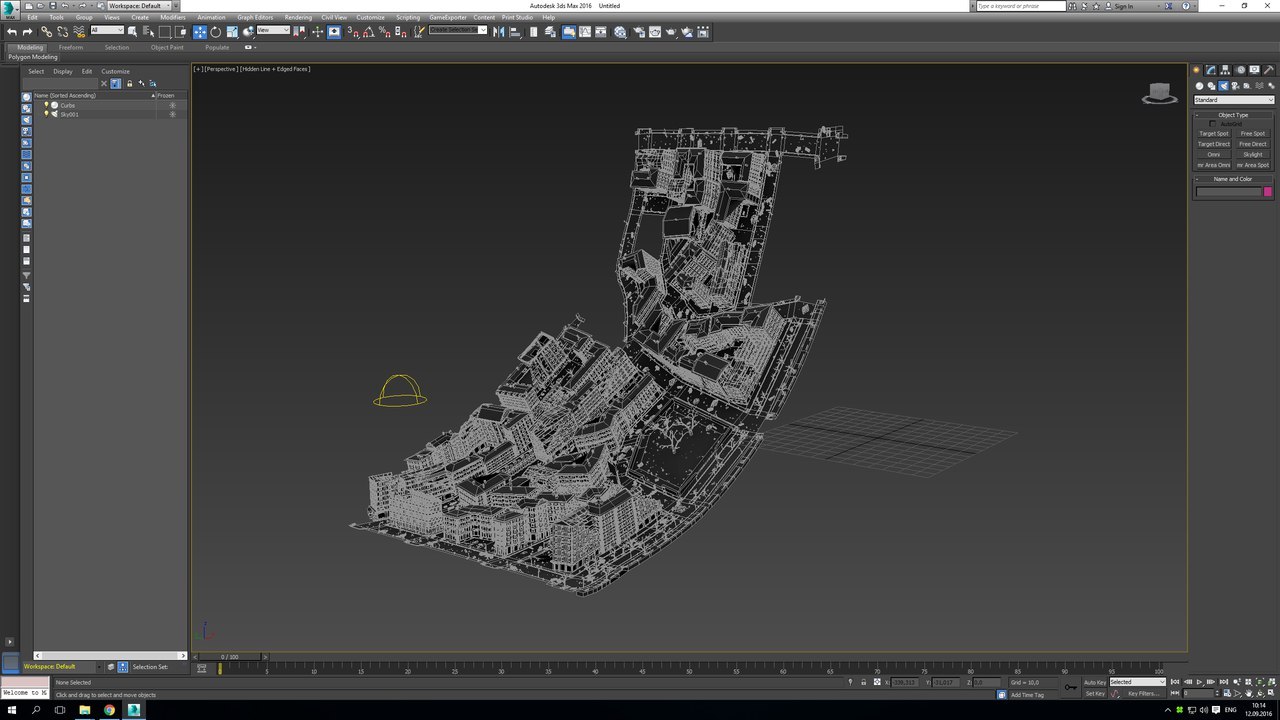This screenshot has width=1280, height=720.
Task: Open the Modify command panel tab
Action: (1211, 70)
